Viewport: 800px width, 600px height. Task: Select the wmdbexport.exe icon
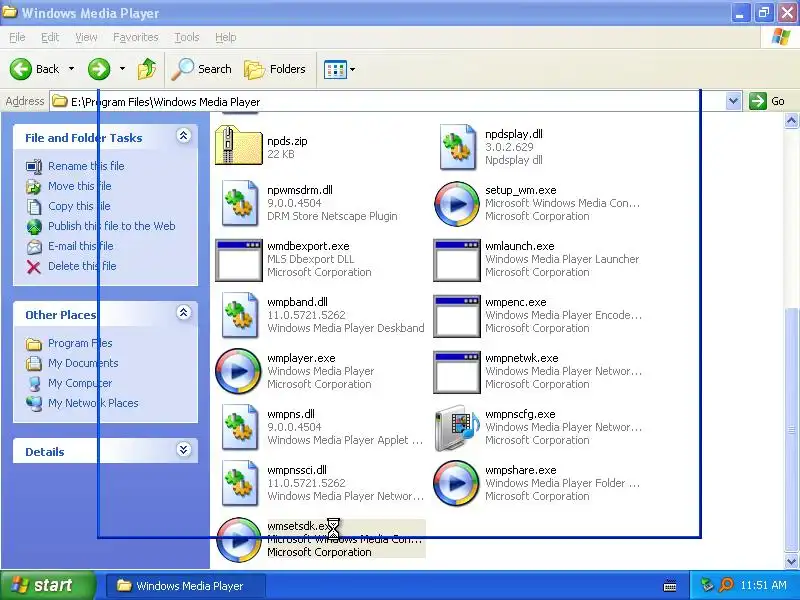tap(239, 260)
